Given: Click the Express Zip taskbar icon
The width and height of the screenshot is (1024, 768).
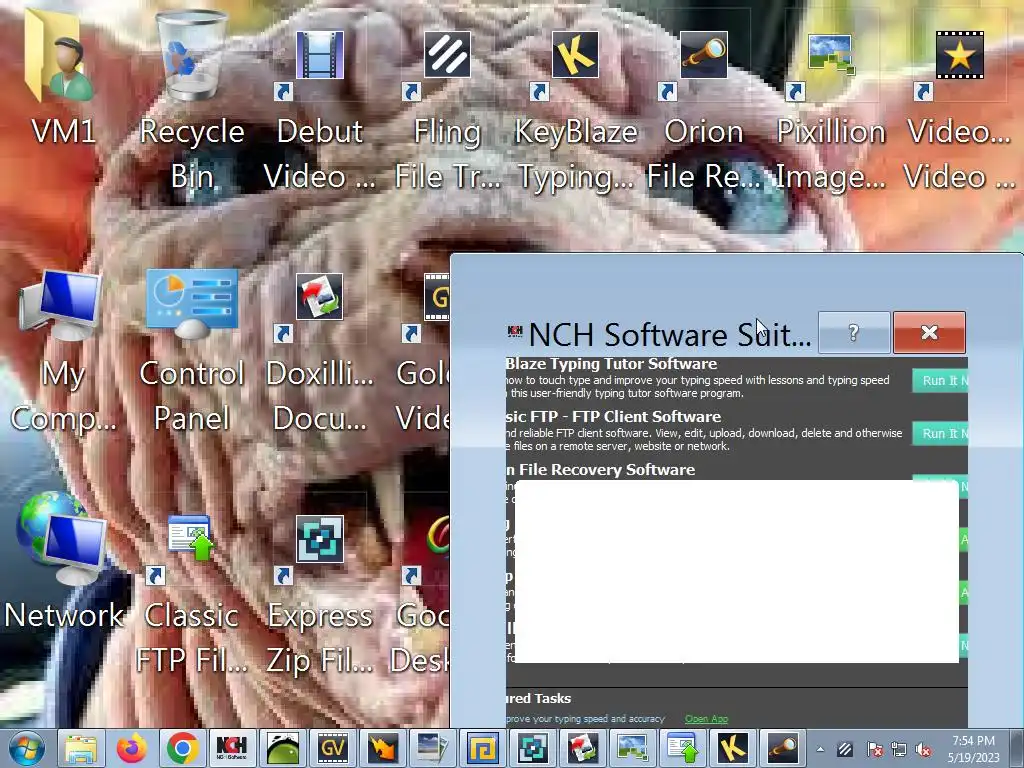Looking at the screenshot, I should [533, 748].
